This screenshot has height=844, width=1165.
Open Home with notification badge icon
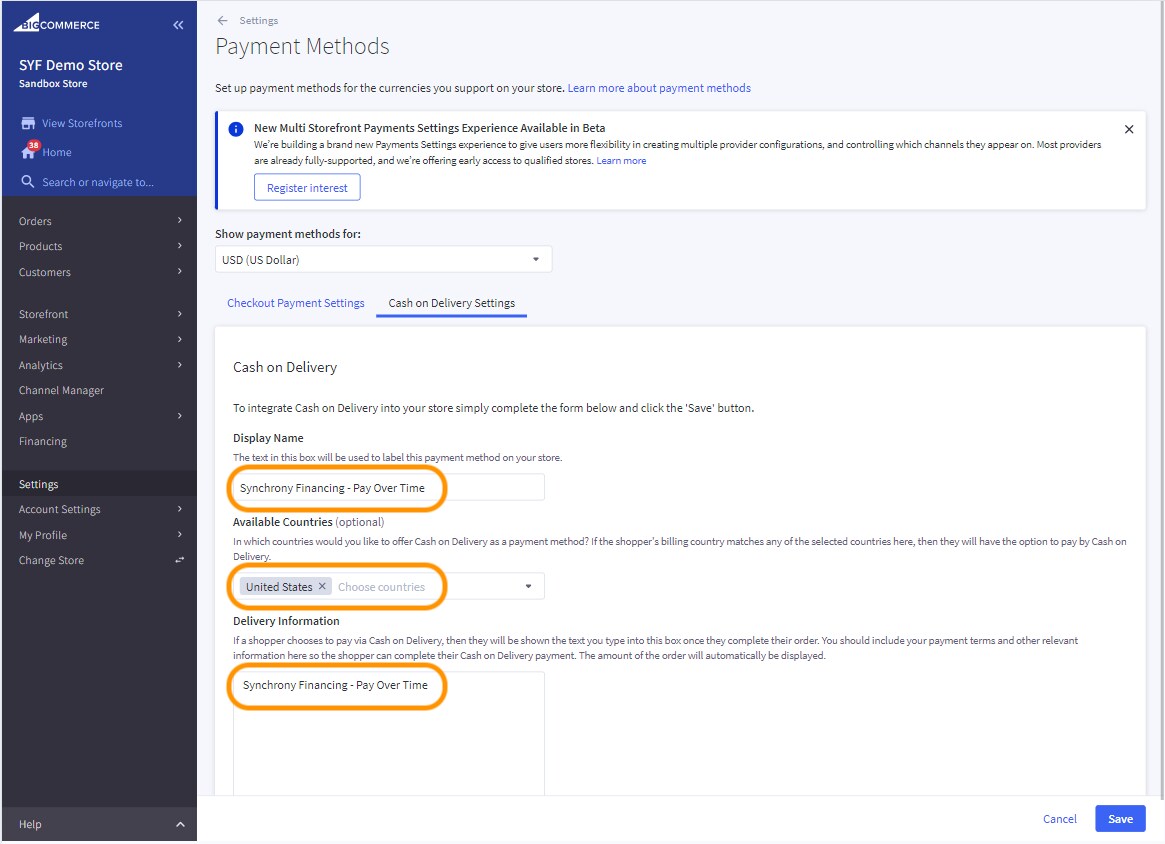click(x=29, y=152)
